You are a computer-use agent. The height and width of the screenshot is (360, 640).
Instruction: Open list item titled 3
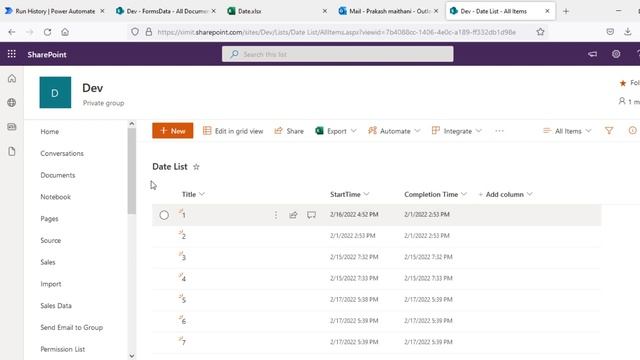point(184,258)
